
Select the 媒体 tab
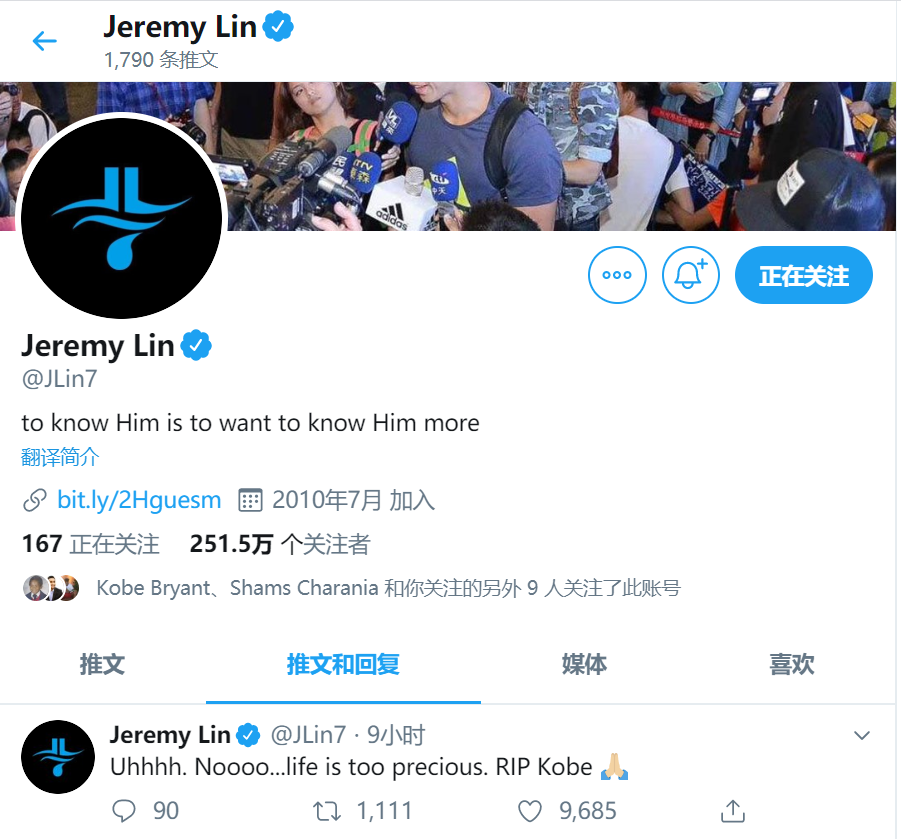coord(584,664)
